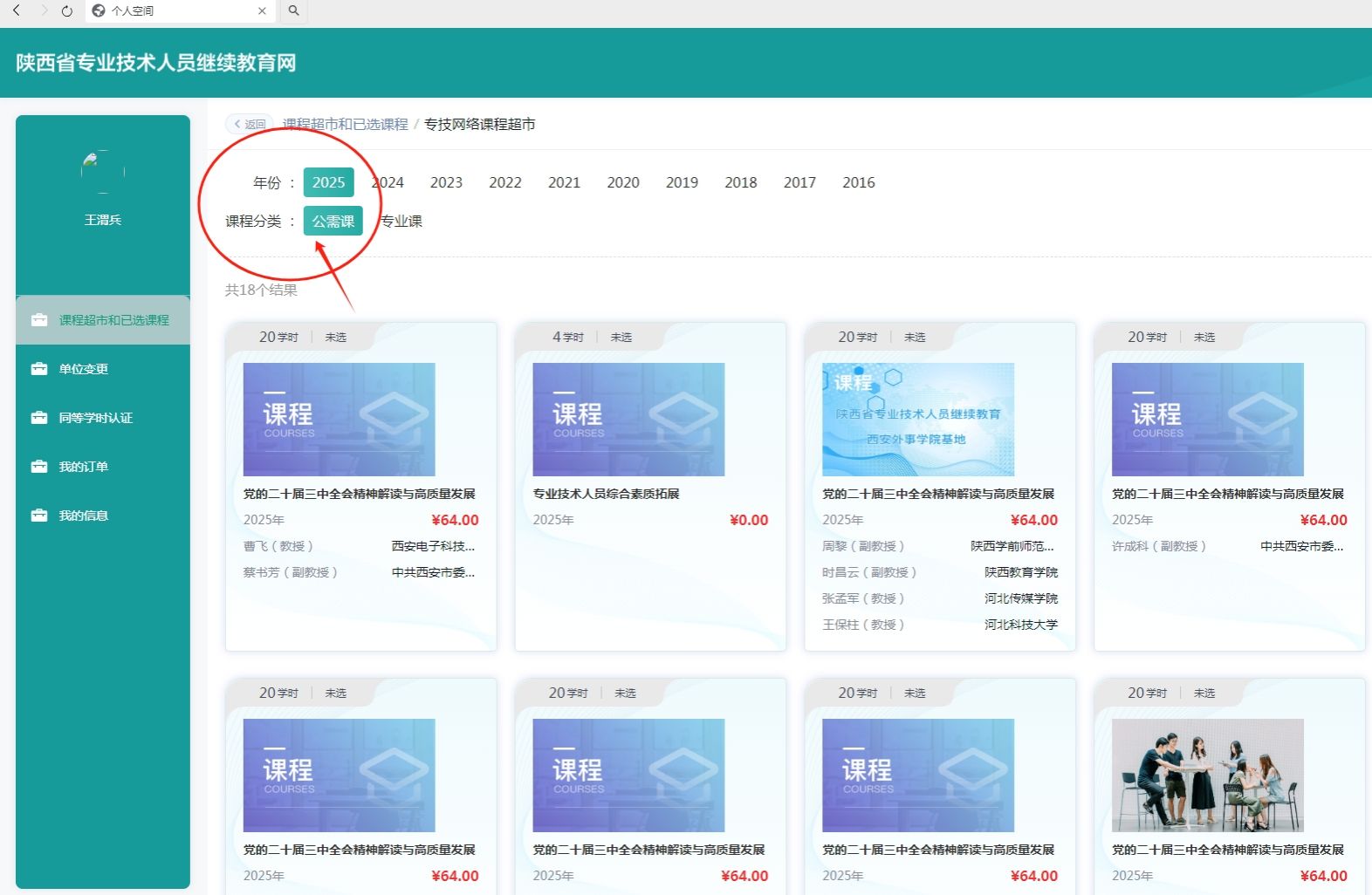Select the 2024 year filter
Screen dimensions: 1372x895
388,182
